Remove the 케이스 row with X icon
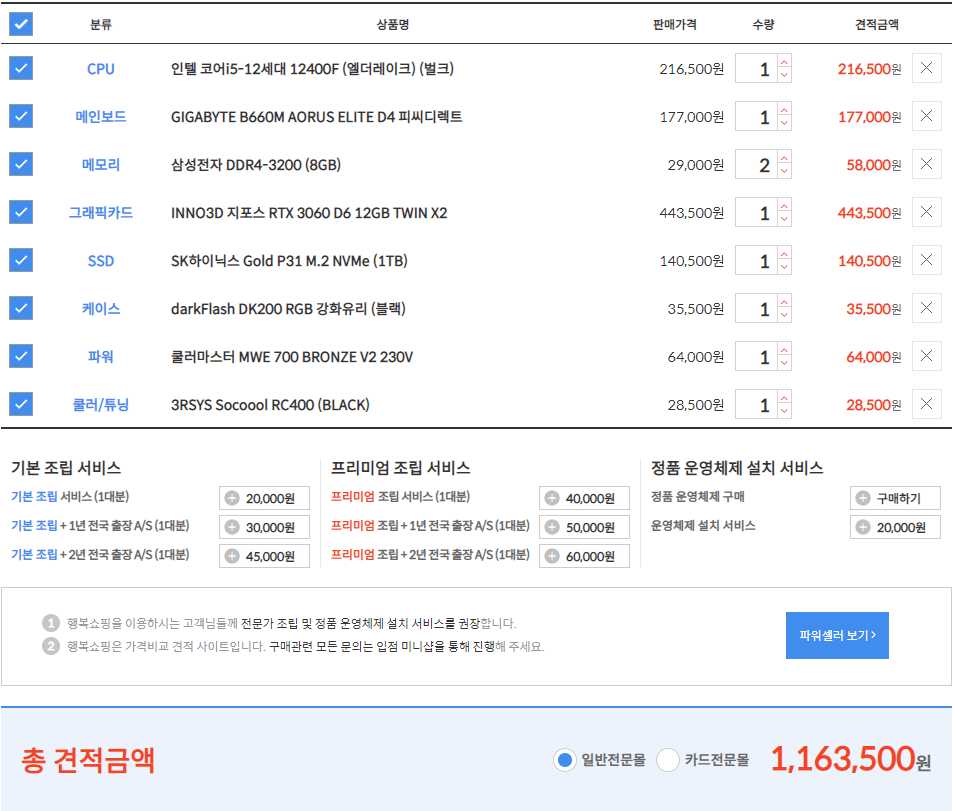 tap(926, 309)
